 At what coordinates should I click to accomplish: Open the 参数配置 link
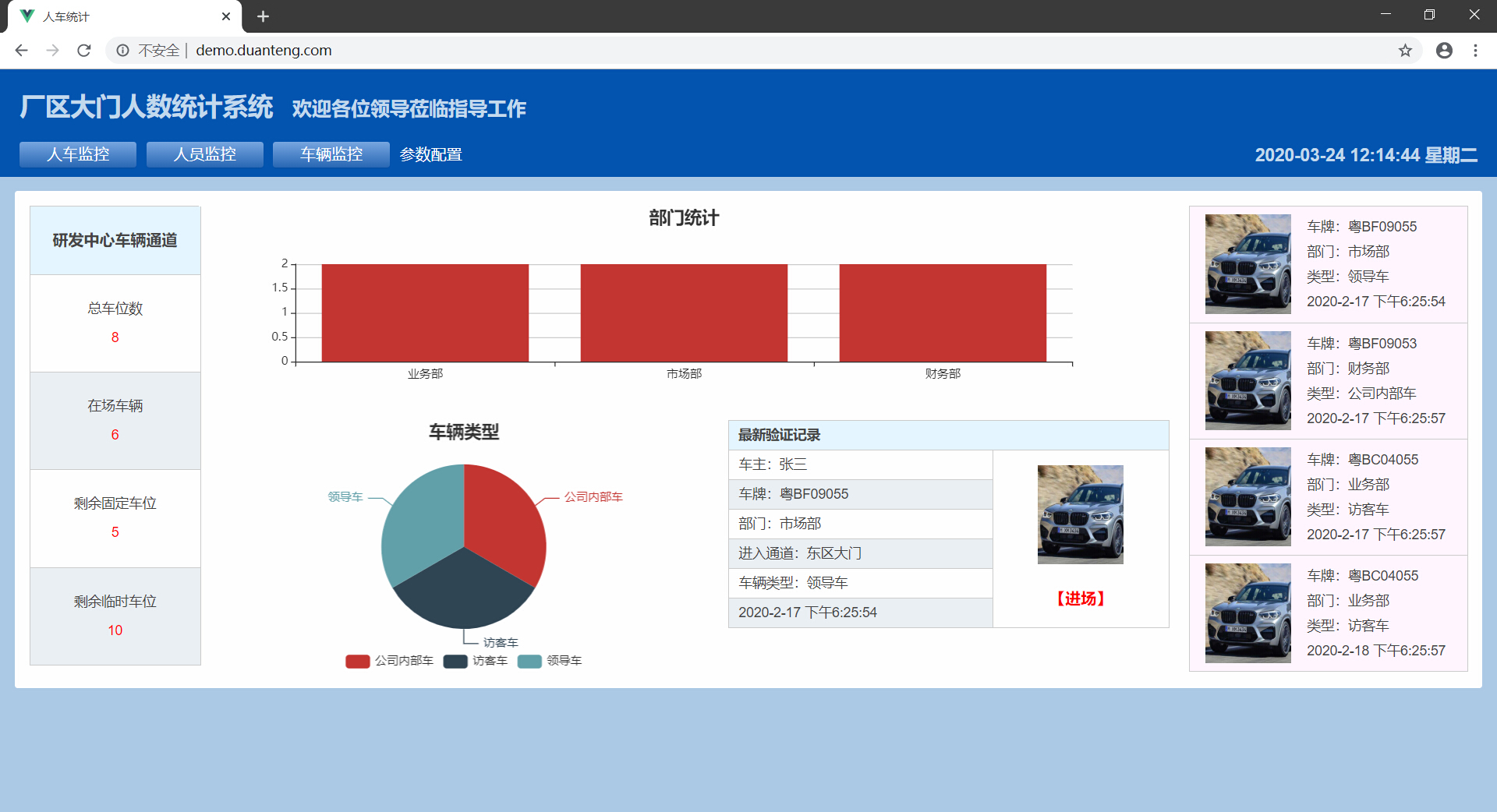point(430,155)
